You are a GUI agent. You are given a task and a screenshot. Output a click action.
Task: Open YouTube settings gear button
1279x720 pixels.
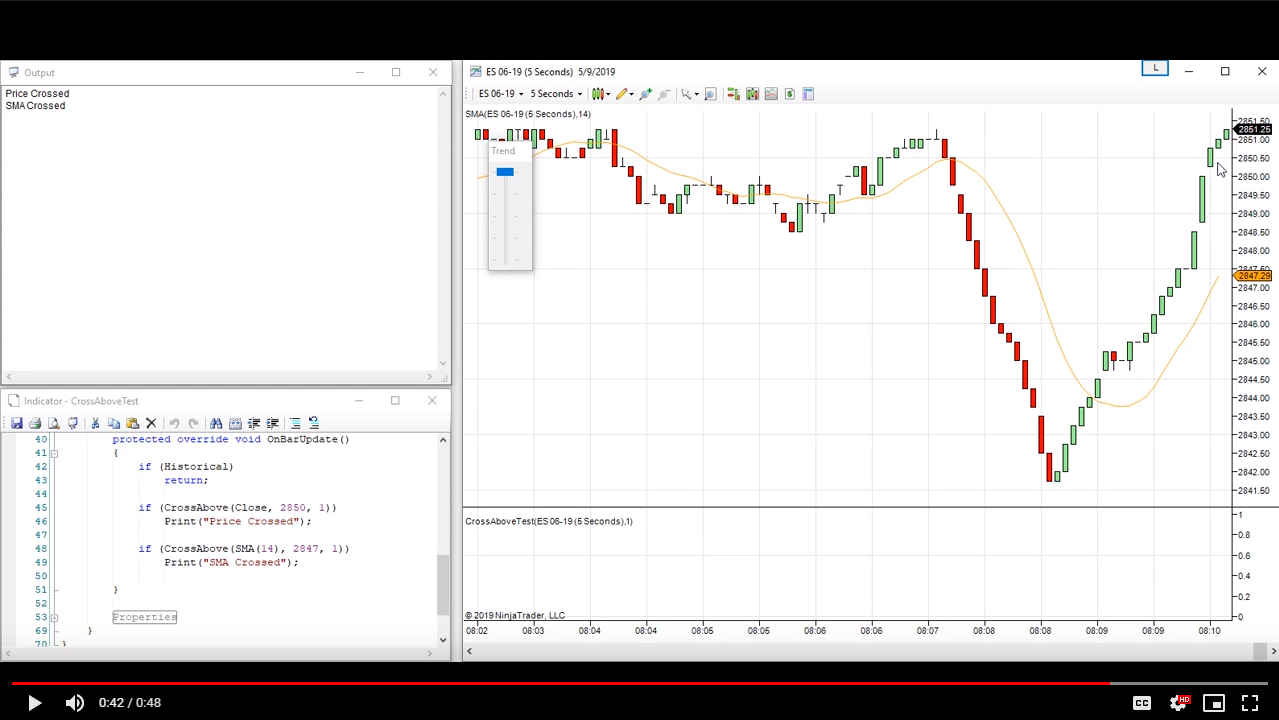tap(1178, 703)
